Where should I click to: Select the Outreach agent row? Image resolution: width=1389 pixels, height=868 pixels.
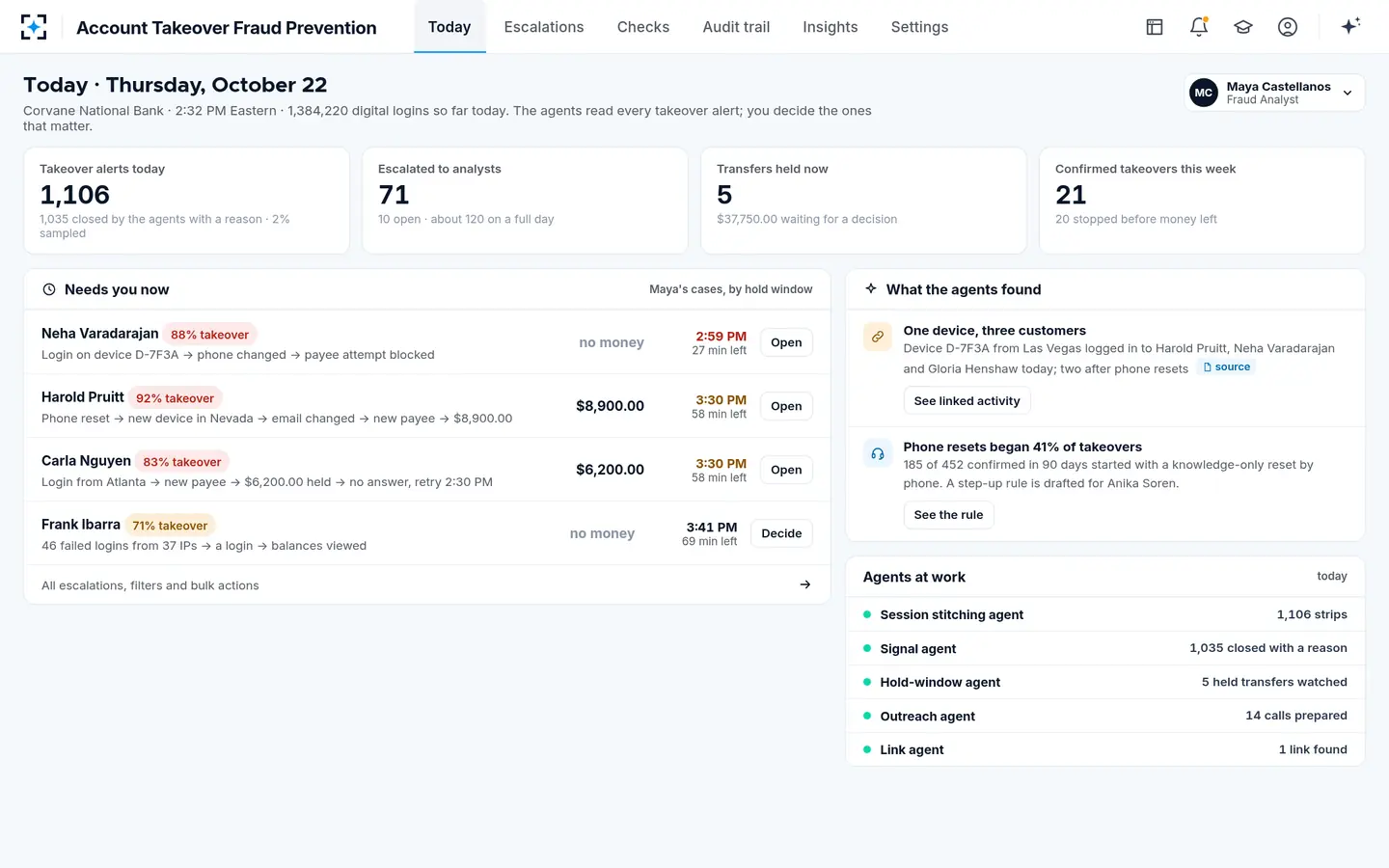click(1105, 716)
